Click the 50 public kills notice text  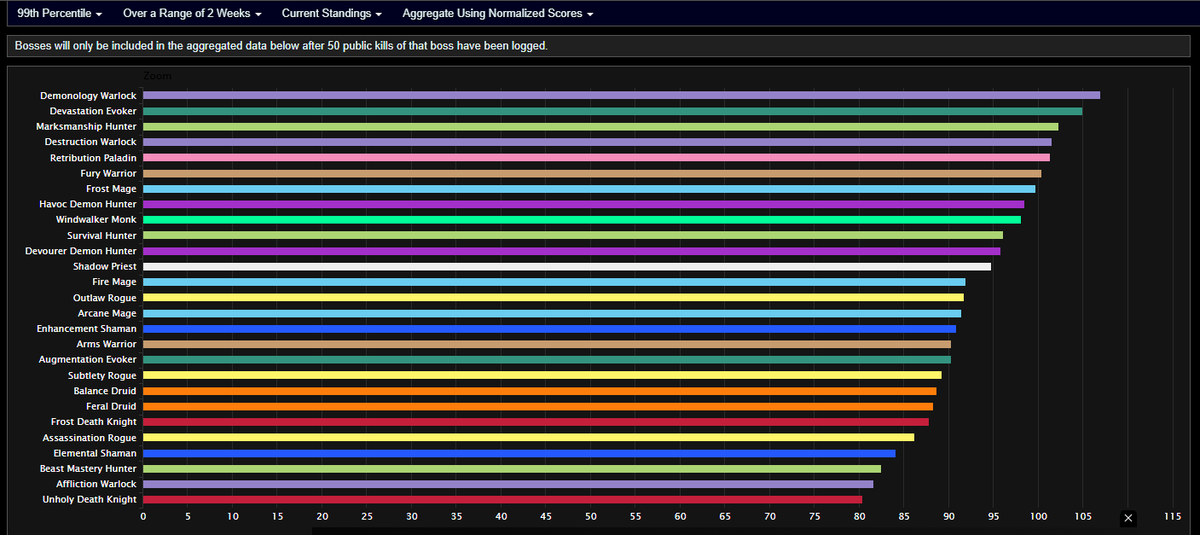pyautogui.click(x=281, y=46)
